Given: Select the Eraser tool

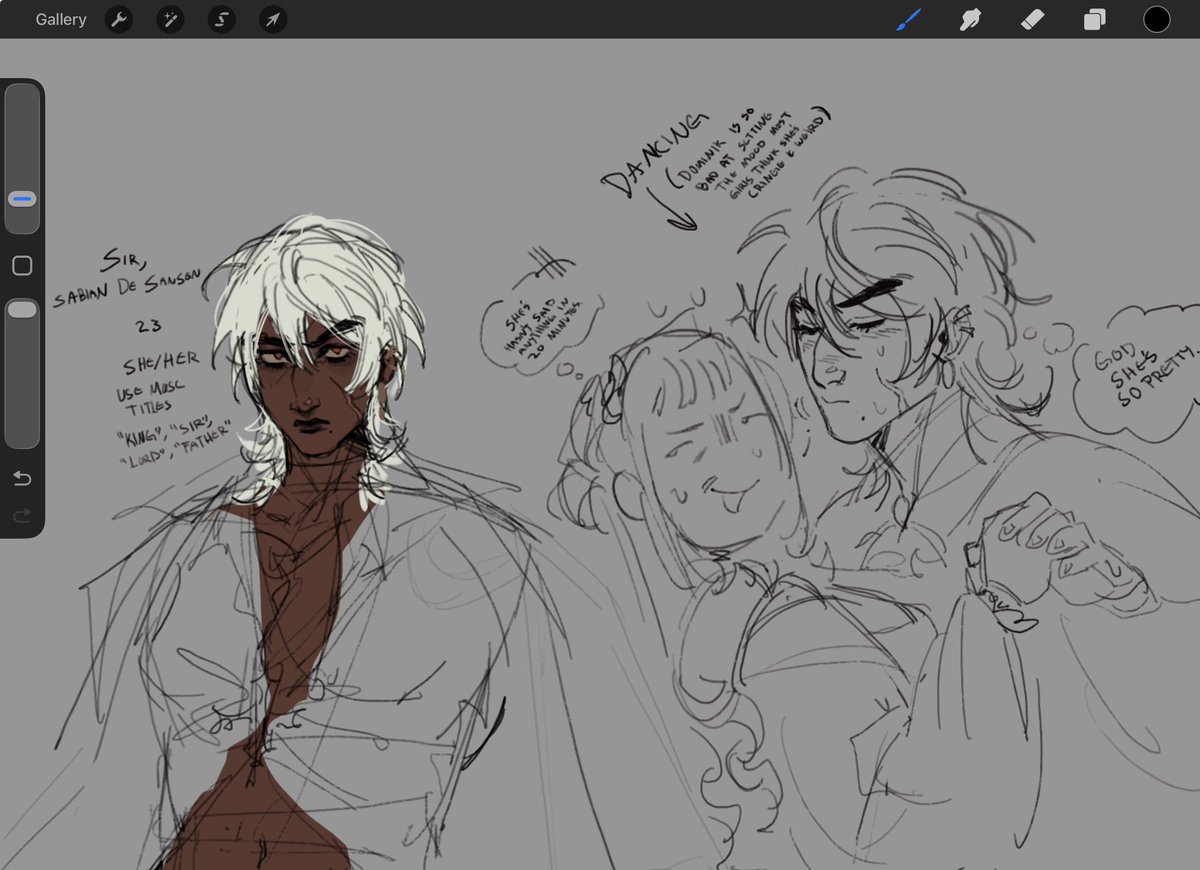Looking at the screenshot, I should [1033, 19].
